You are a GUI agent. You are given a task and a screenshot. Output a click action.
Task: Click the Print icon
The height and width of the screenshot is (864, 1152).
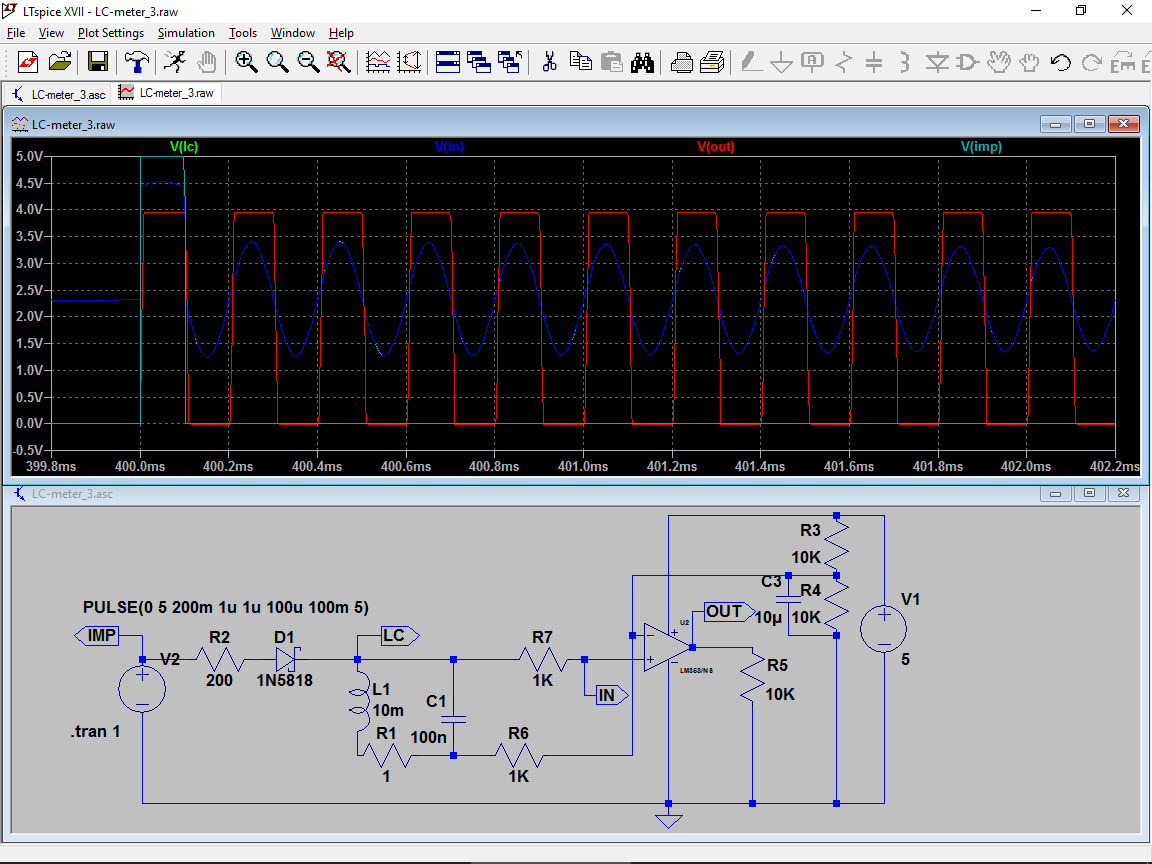681,63
